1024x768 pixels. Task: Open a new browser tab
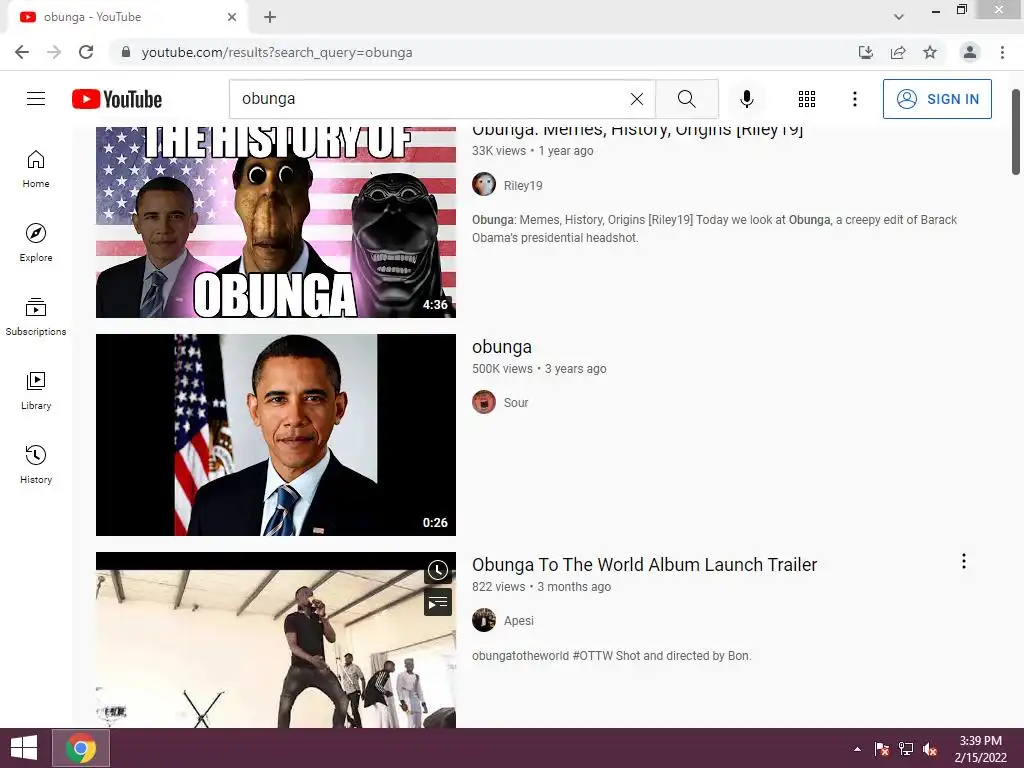pos(270,17)
